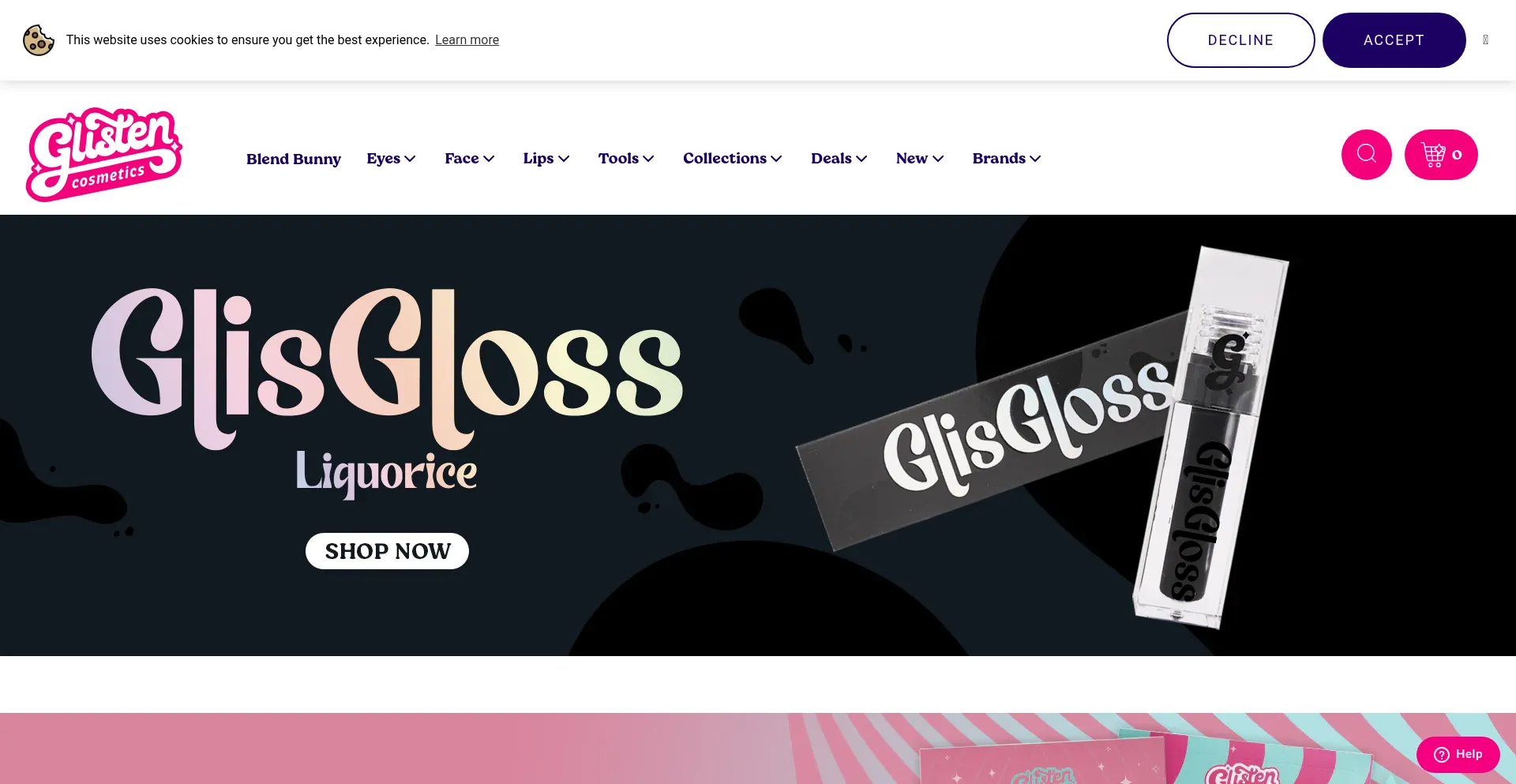Accept the website cookies
Image resolution: width=1516 pixels, height=784 pixels.
[1394, 40]
